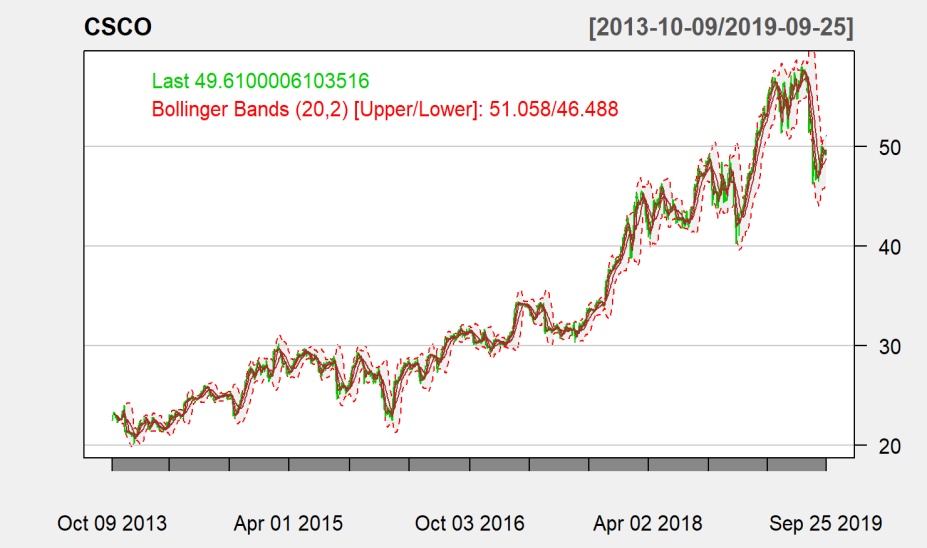Select the Apr 01 2015 date label
This screenshot has height=548, width=927.
pyautogui.click(x=288, y=523)
